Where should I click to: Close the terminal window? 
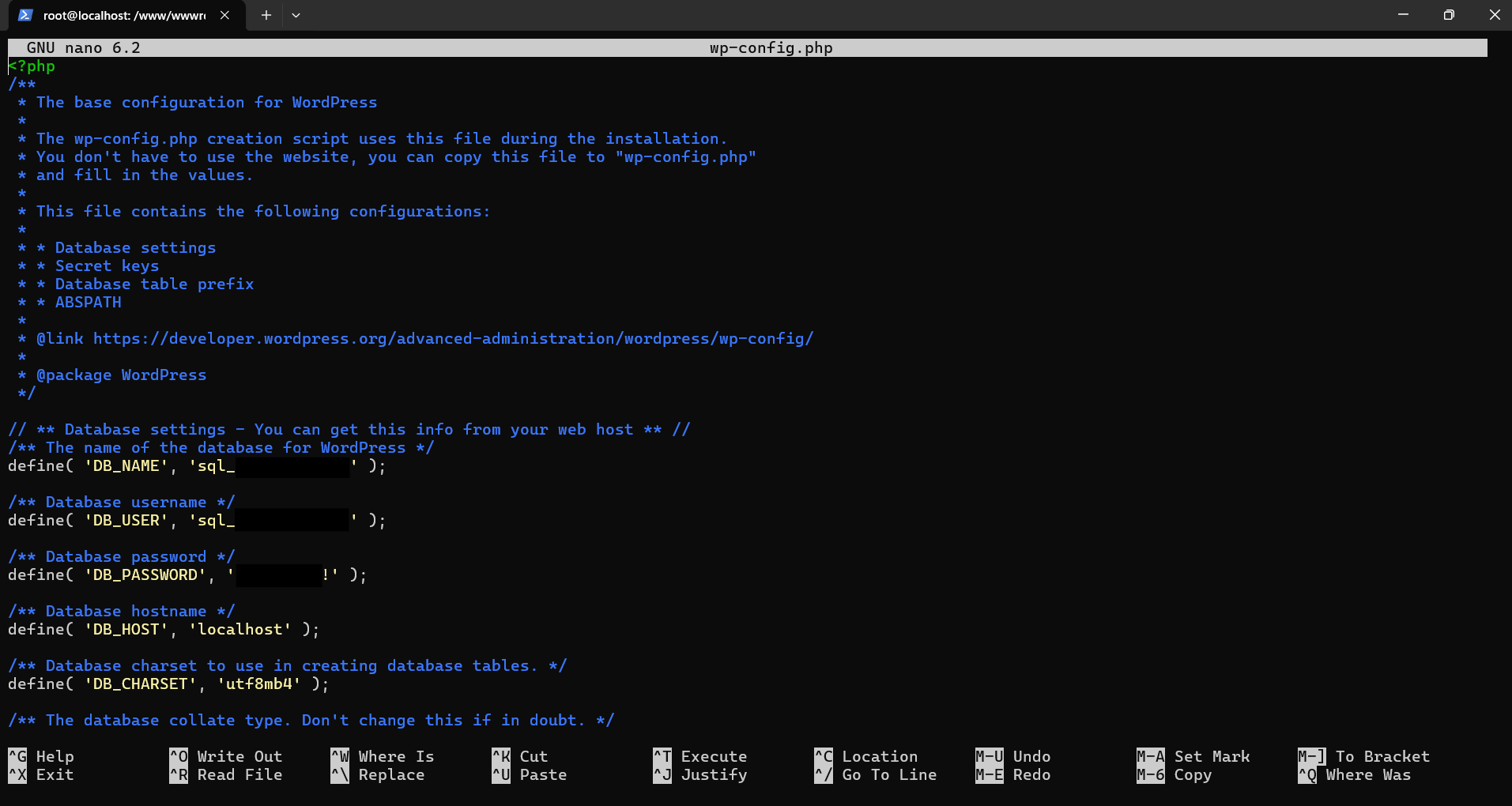1494,15
